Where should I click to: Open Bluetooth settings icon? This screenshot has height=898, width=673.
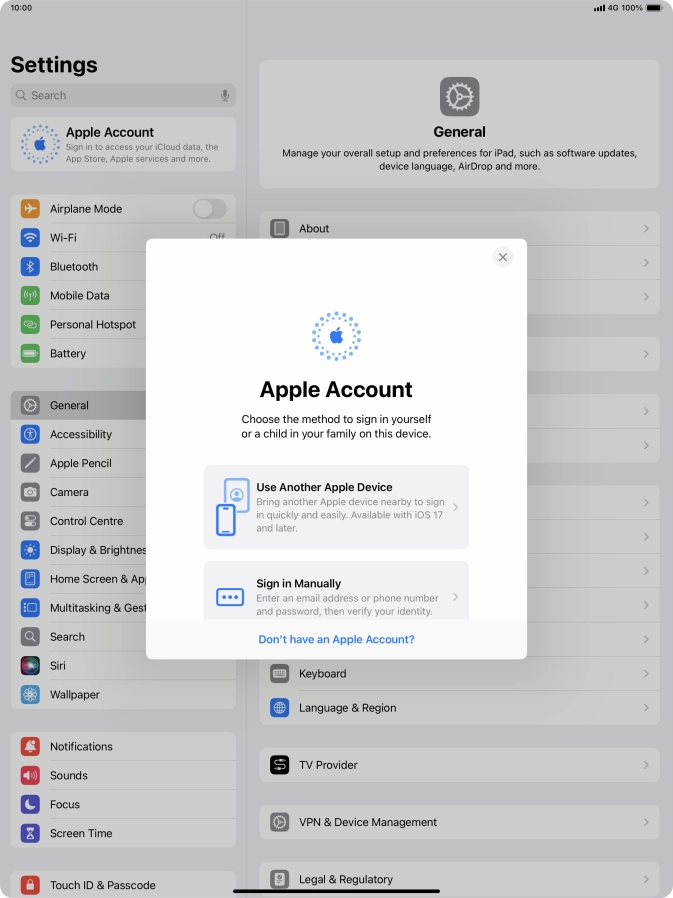coord(31,267)
